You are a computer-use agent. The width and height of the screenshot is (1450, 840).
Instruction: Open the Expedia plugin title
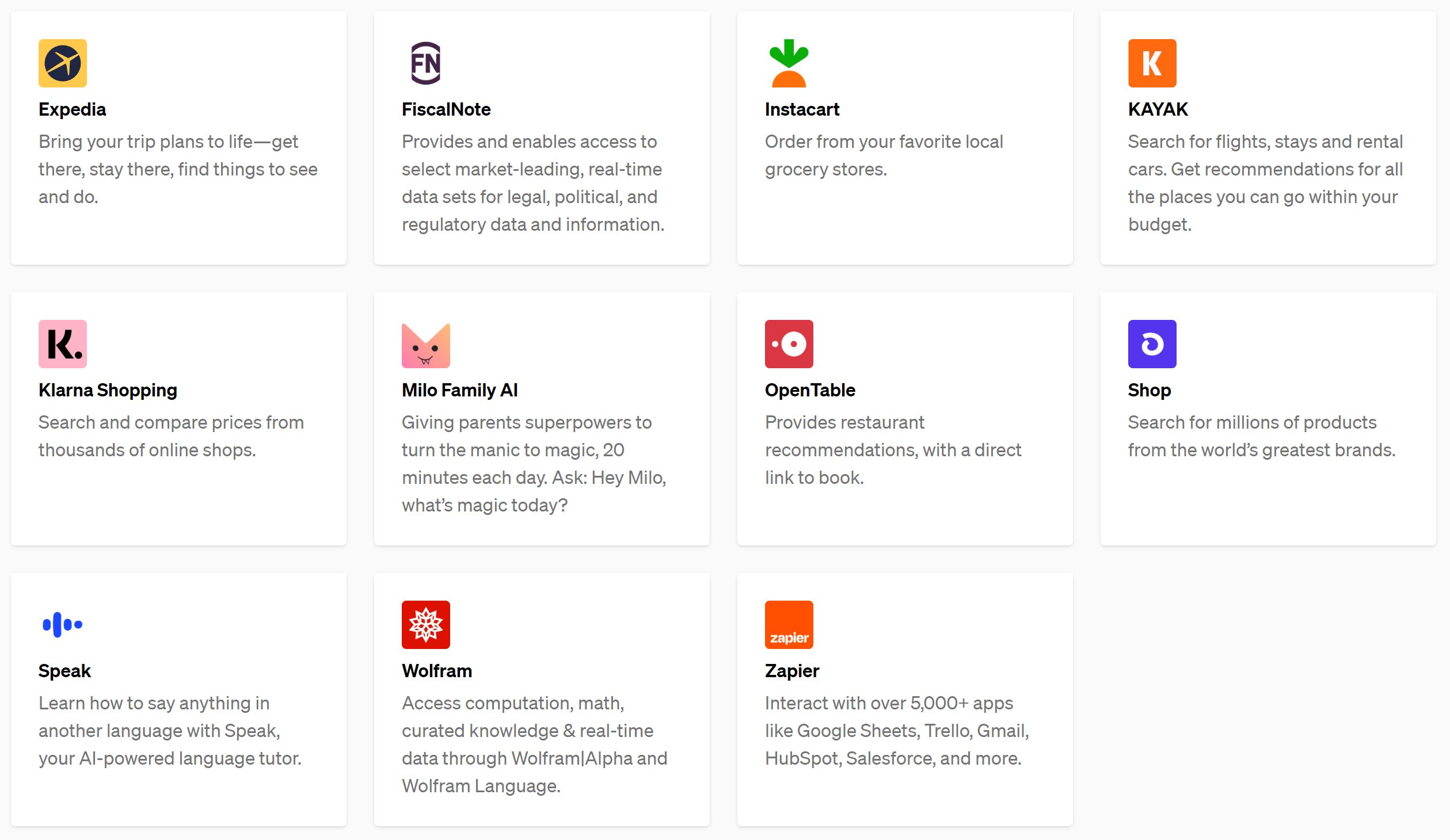[73, 109]
